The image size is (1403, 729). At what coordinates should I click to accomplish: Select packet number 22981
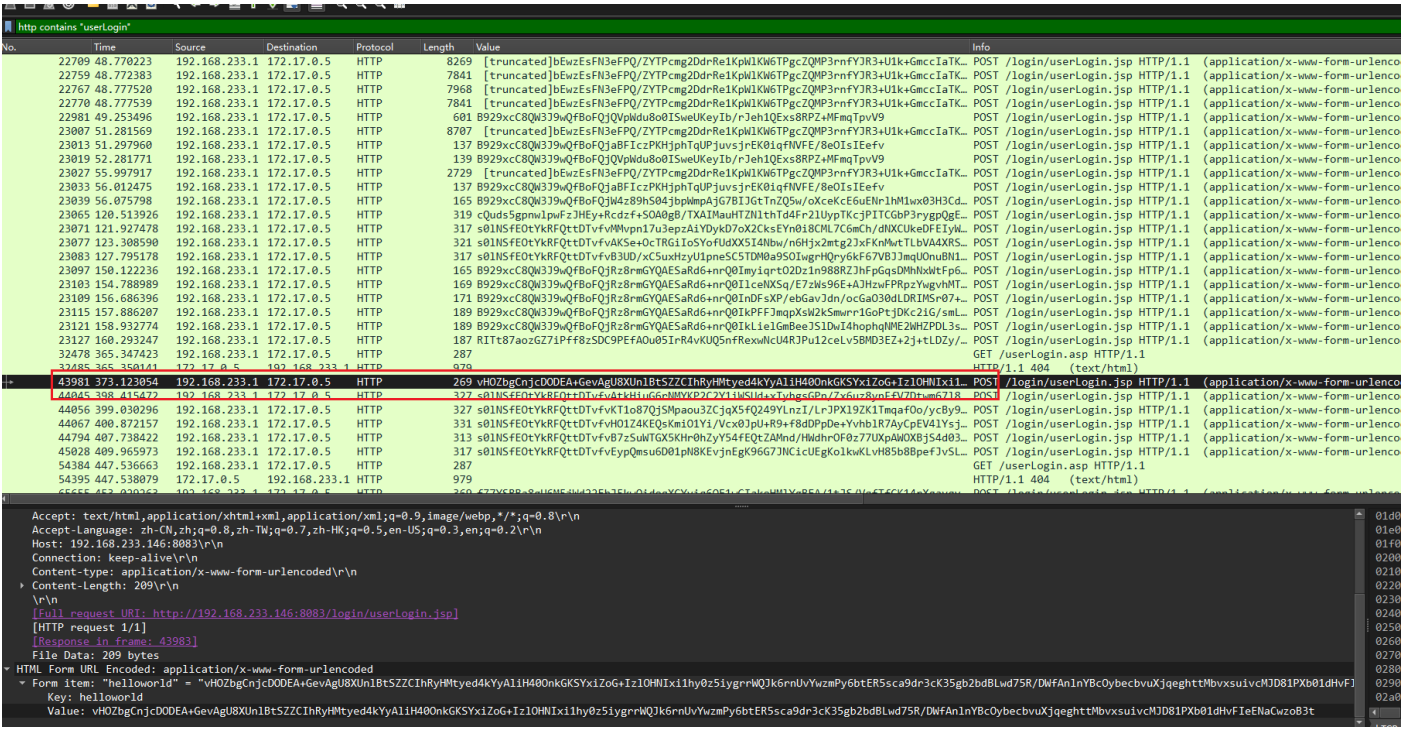(x=700, y=117)
